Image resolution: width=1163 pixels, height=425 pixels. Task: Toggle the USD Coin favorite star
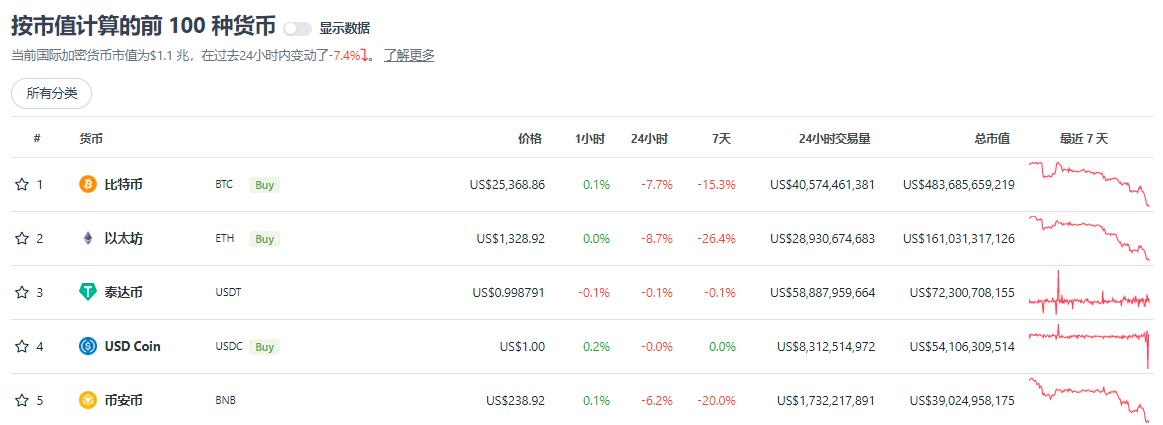tap(21, 346)
